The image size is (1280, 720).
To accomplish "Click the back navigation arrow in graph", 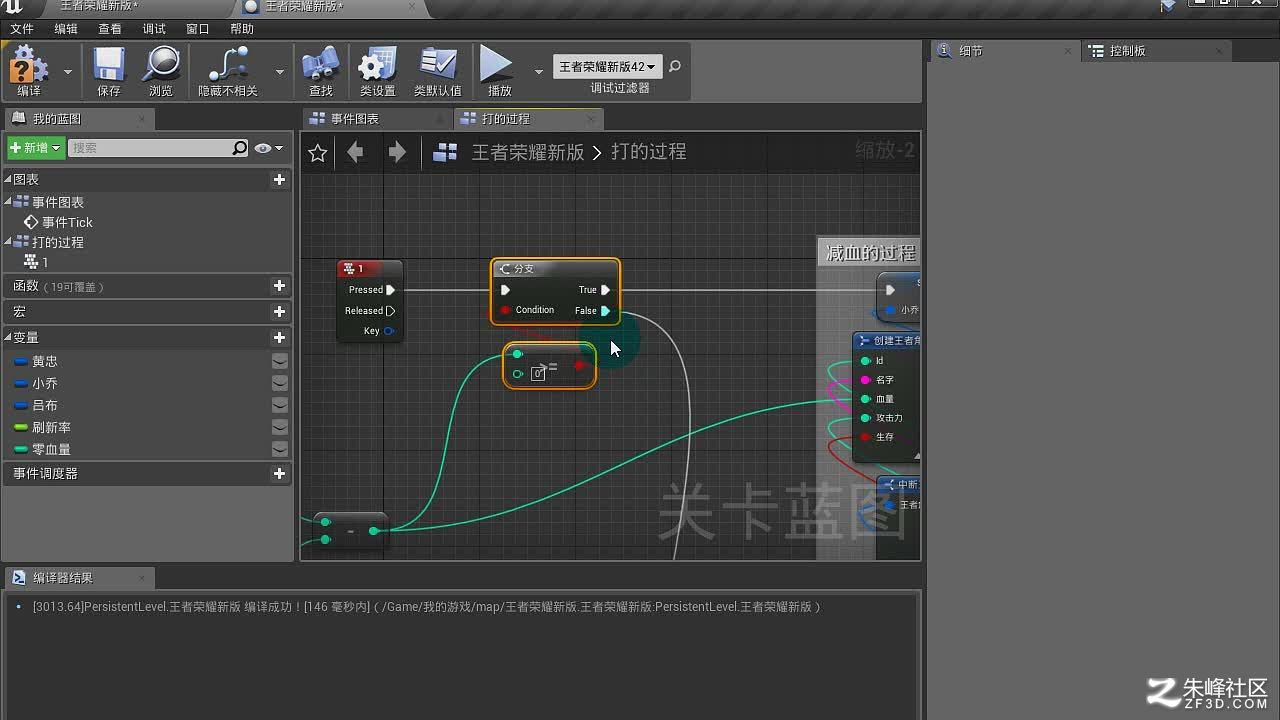I will click(355, 152).
